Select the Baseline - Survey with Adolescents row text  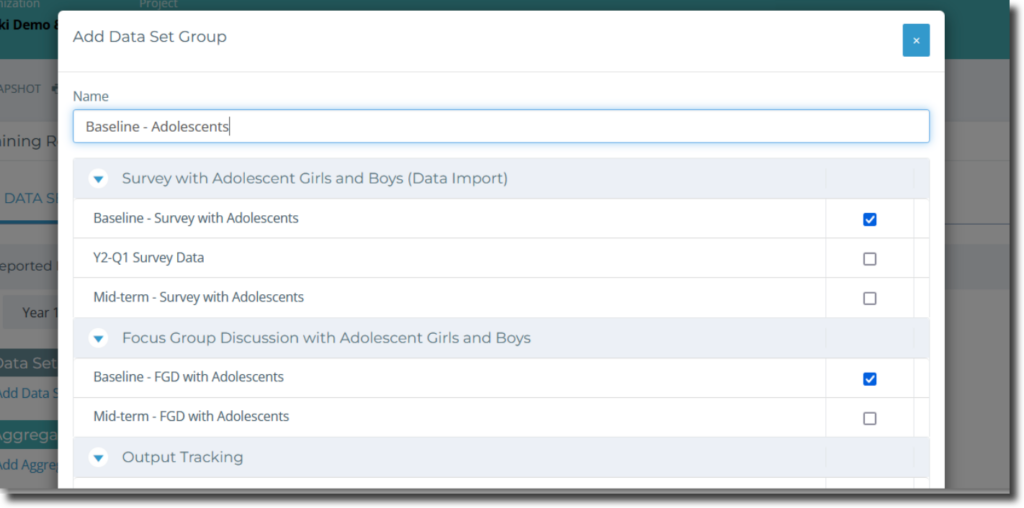196,218
